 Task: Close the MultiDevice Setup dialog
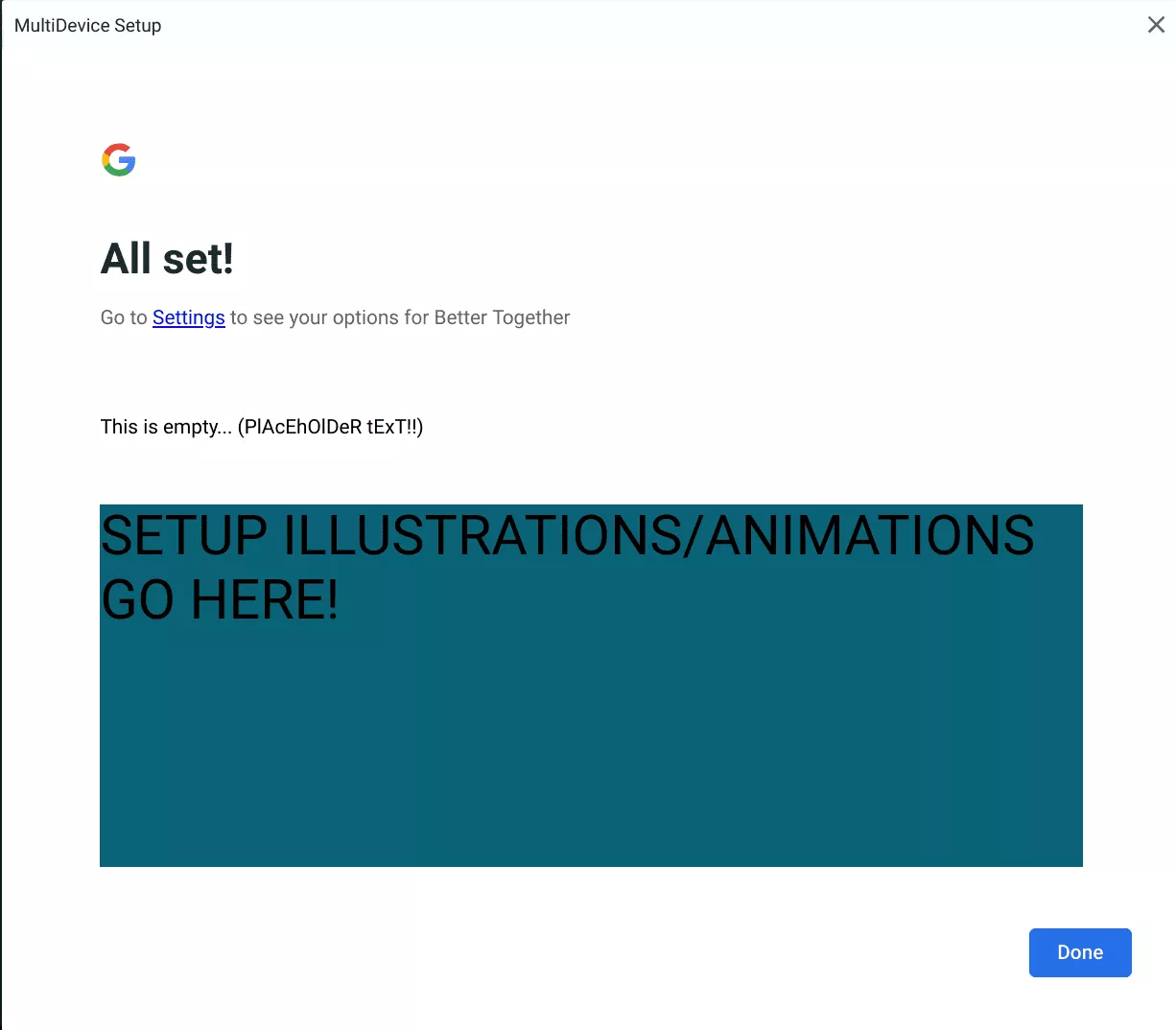point(1156,25)
